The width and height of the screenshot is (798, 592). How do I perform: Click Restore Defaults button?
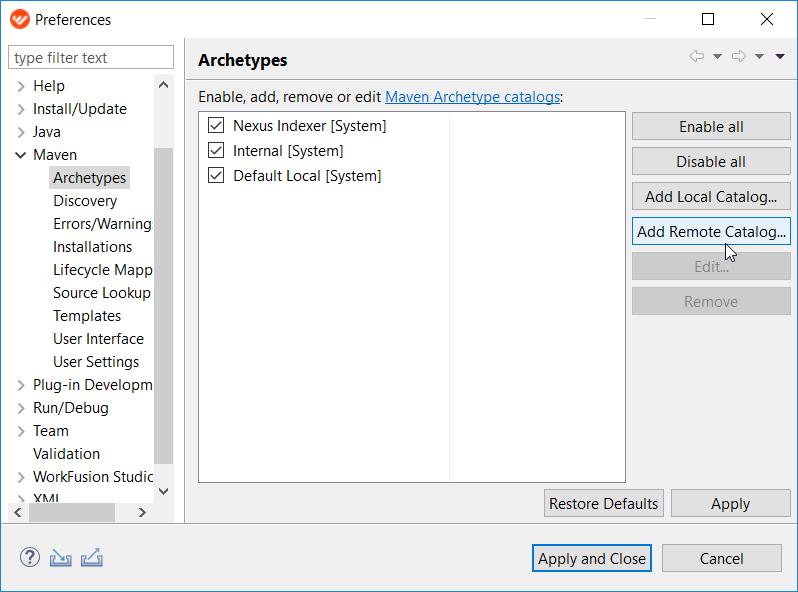click(x=604, y=503)
